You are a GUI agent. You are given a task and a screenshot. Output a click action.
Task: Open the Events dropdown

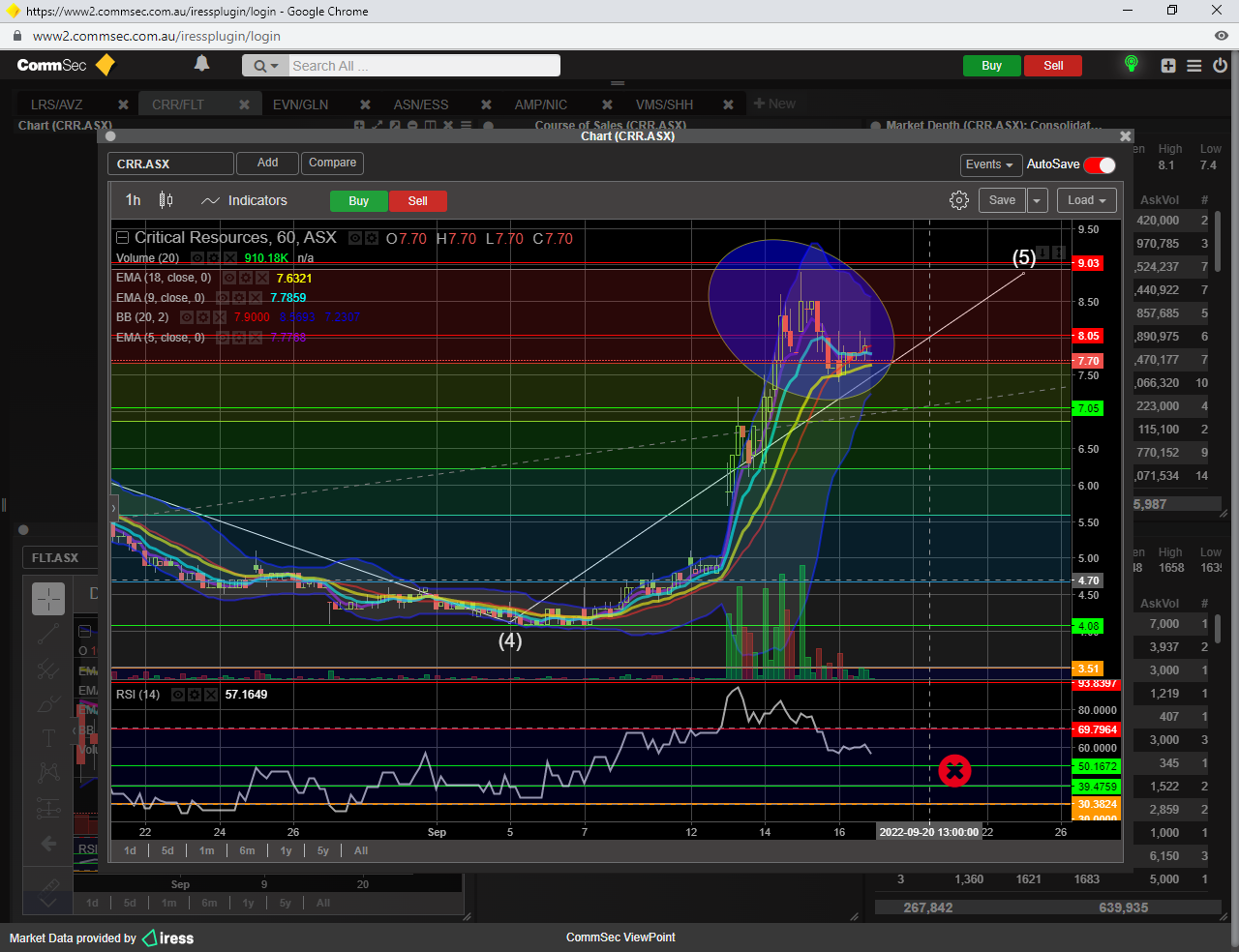(x=989, y=164)
